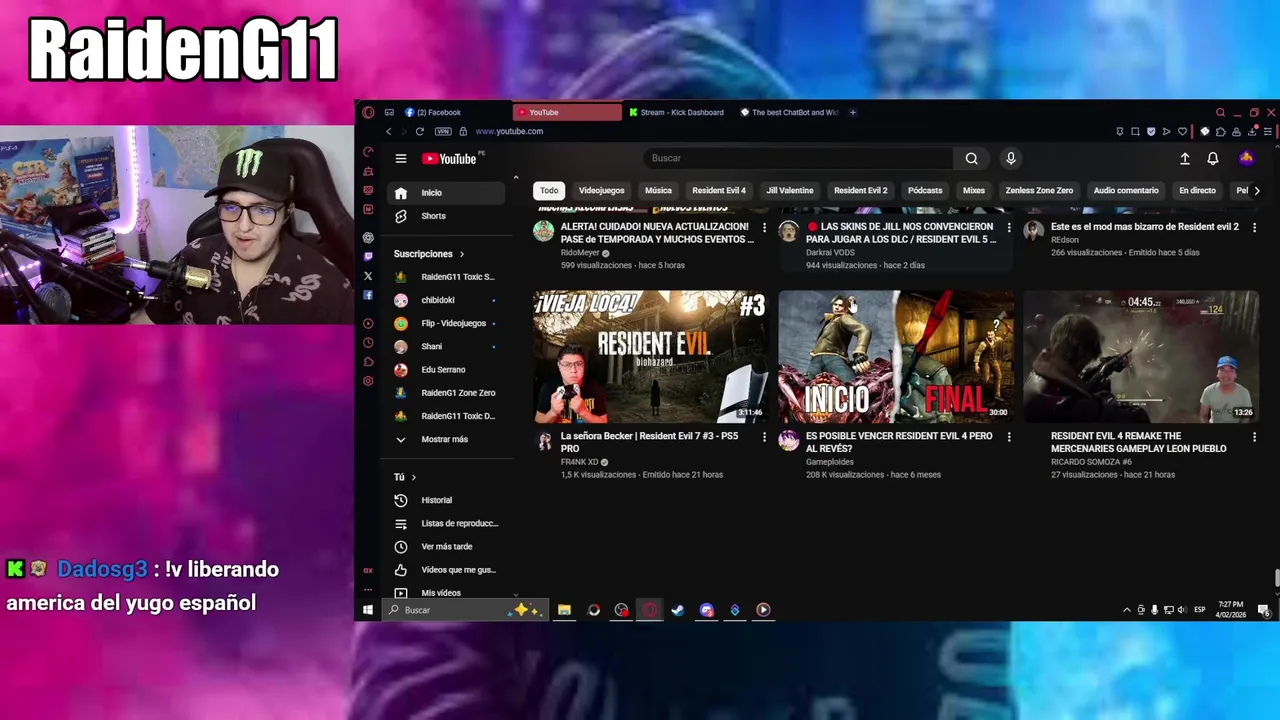Play the Resident Evil 7 VIEJA LOCA thumbnail
Image resolution: width=1280 pixels, height=720 pixels.
click(650, 357)
